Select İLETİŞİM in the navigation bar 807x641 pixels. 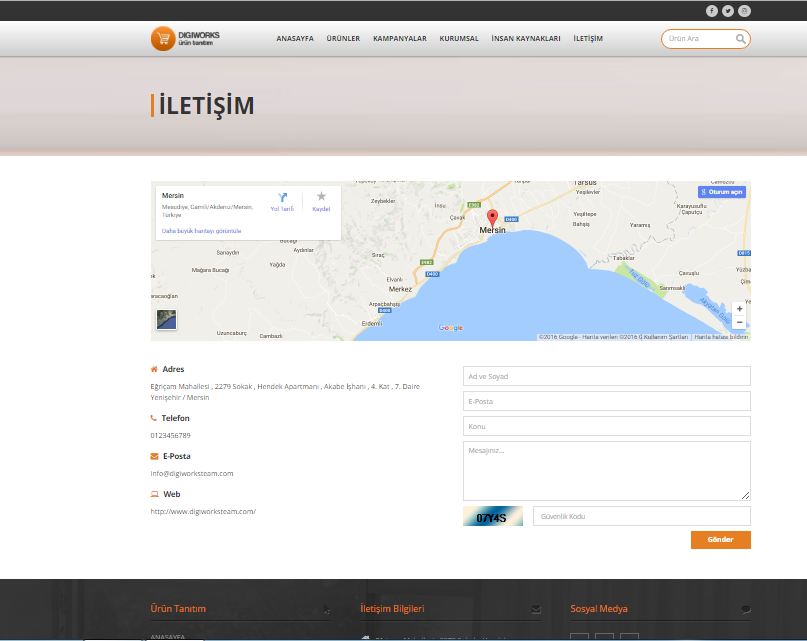[x=588, y=39]
